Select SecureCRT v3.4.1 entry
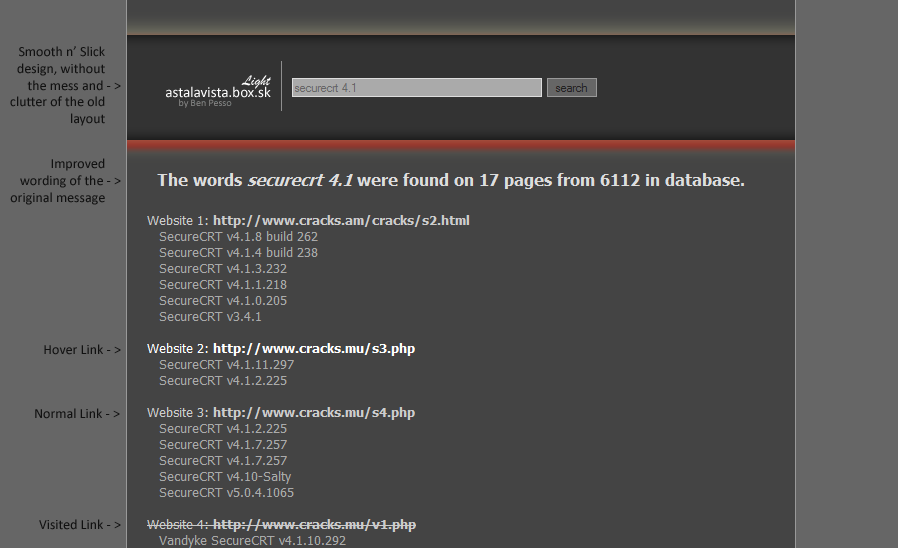The height and width of the screenshot is (548, 898). click(210, 317)
